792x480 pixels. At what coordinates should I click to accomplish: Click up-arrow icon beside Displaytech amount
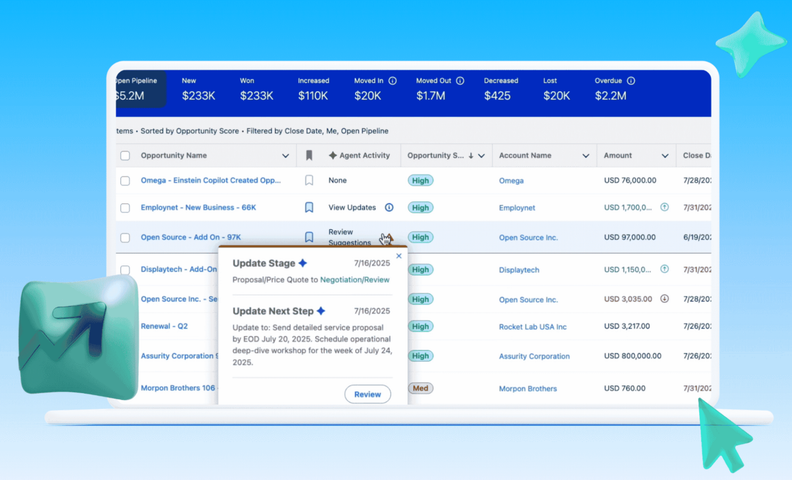665,269
